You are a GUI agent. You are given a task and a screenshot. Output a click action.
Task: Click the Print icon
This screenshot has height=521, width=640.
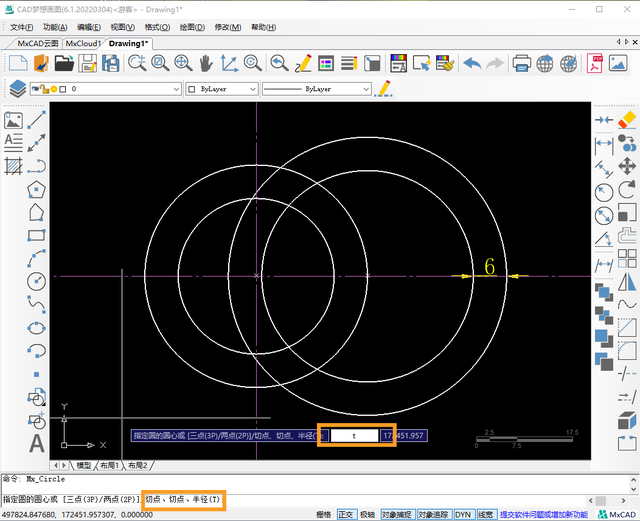tap(521, 63)
